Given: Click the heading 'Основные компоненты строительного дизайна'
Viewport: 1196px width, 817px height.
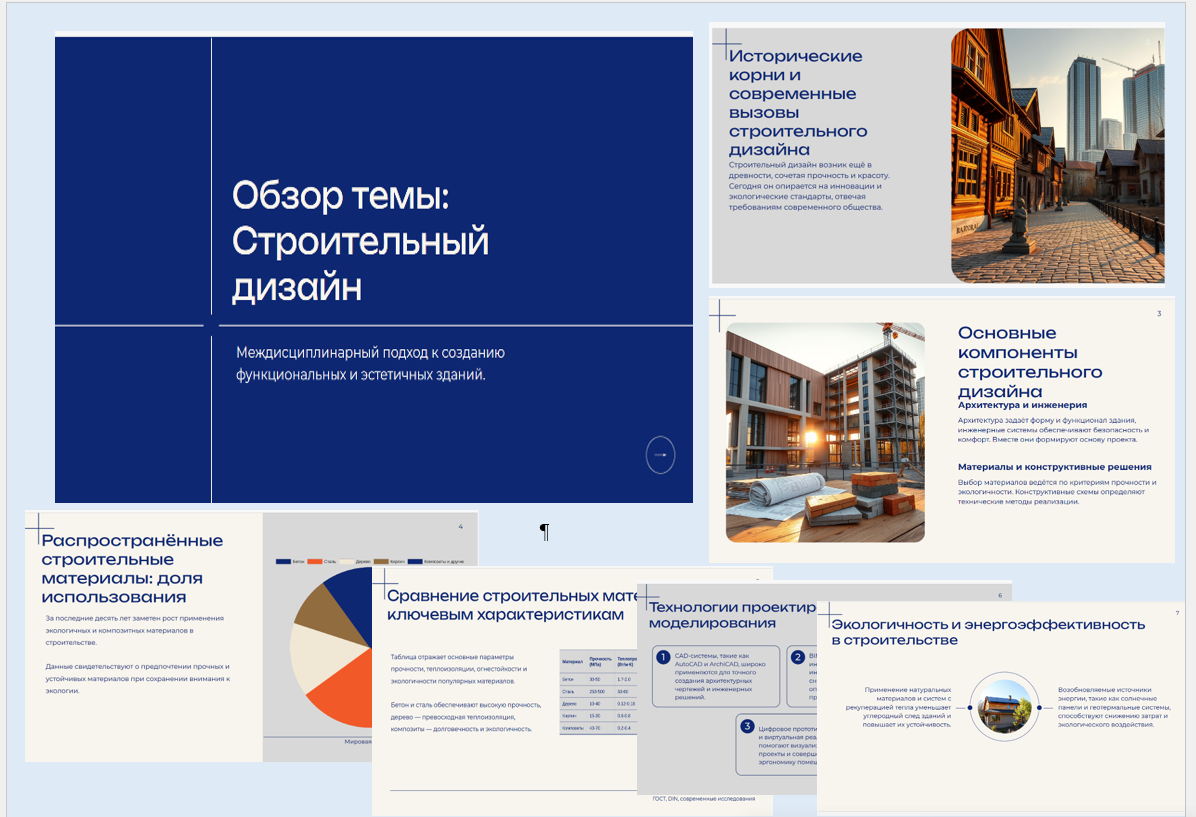Looking at the screenshot, I should click(1030, 362).
